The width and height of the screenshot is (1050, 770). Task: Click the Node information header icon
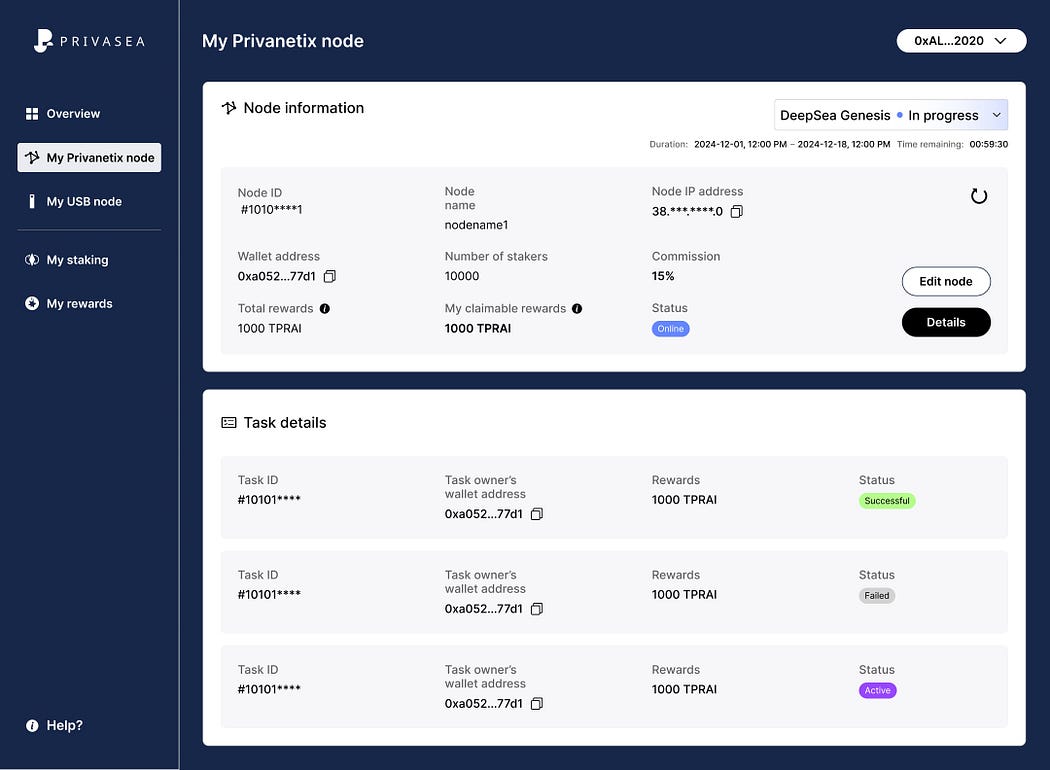coord(229,108)
